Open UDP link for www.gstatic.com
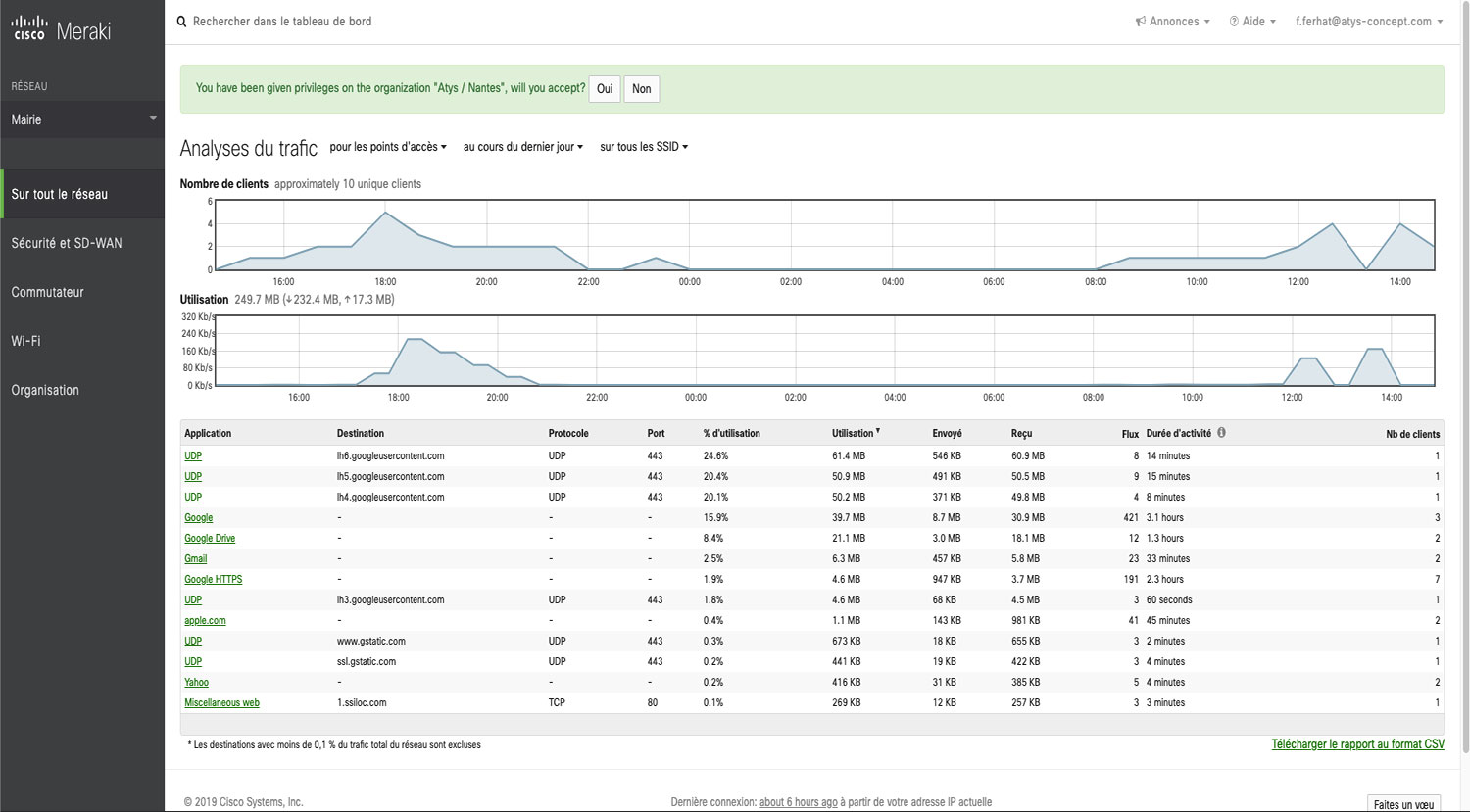Screen dimensions: 1470x812 193,641
